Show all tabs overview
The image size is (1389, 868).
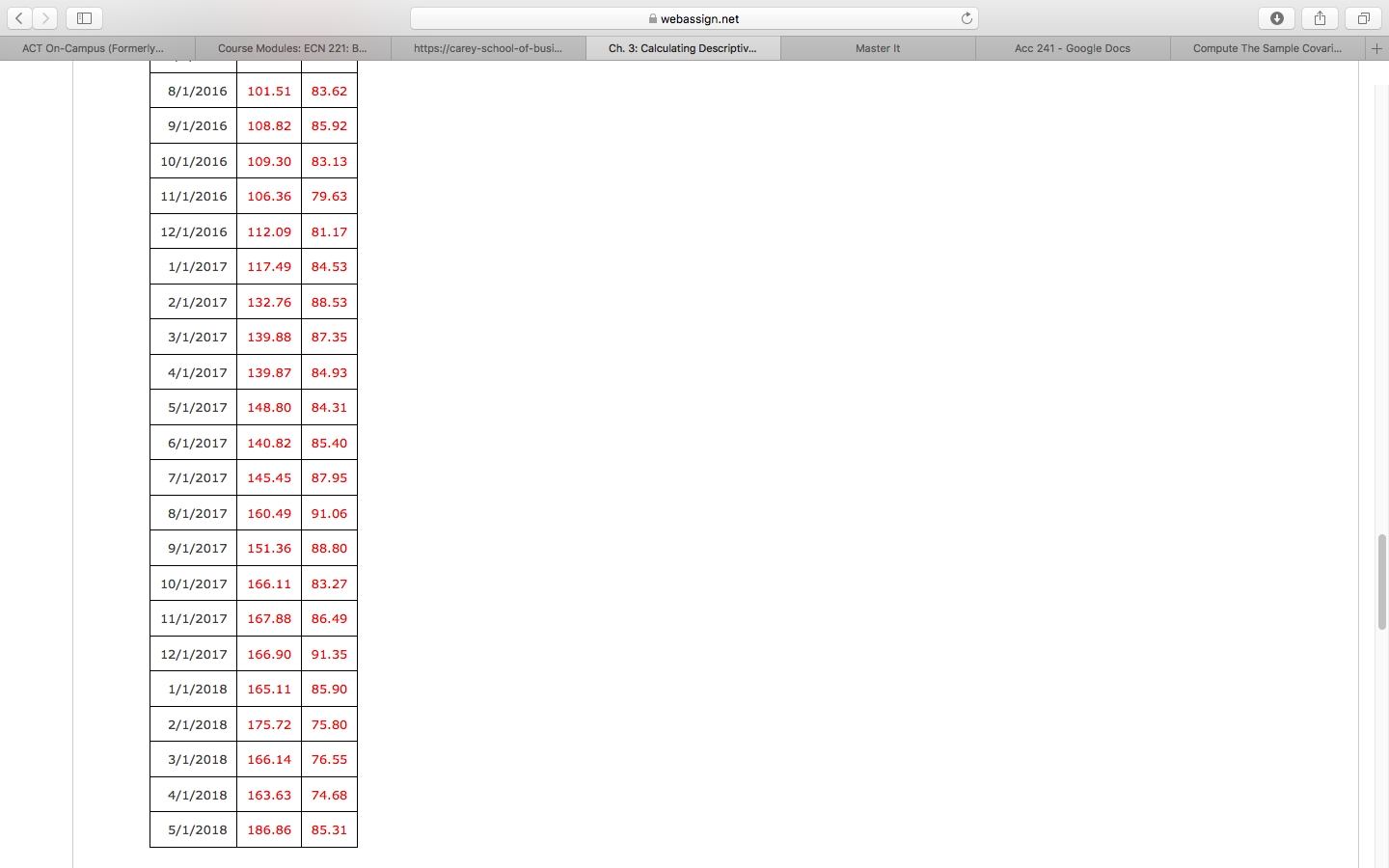(1363, 18)
